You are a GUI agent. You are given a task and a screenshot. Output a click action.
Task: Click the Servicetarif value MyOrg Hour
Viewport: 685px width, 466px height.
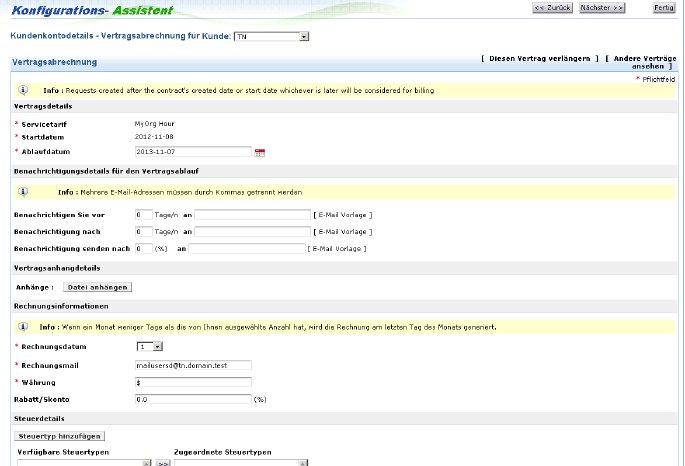click(x=154, y=124)
